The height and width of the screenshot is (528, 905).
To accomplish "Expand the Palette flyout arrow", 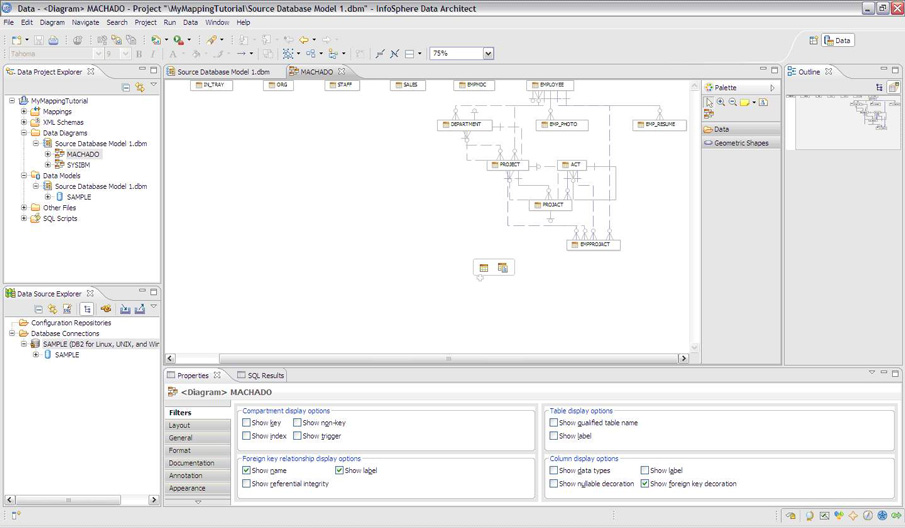I will [772, 88].
